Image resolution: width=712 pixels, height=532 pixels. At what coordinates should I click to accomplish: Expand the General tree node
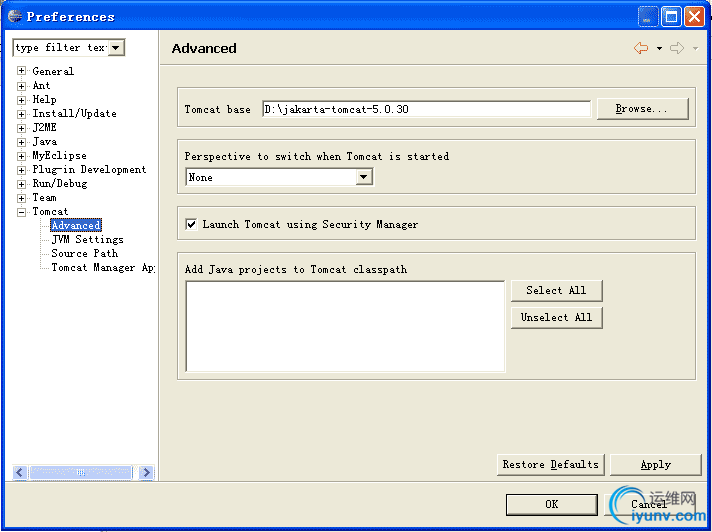coord(21,71)
